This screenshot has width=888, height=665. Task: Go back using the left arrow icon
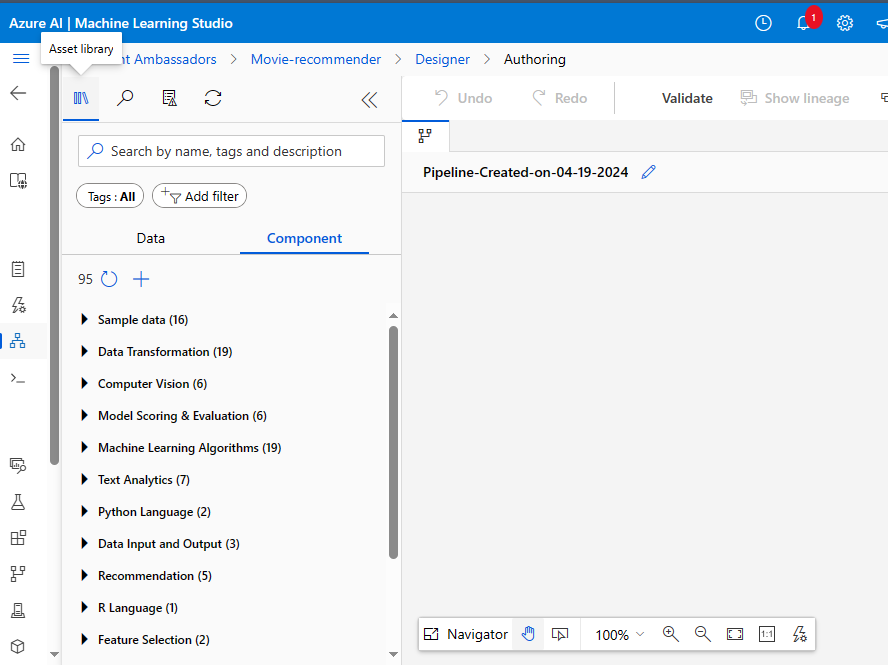pos(18,93)
